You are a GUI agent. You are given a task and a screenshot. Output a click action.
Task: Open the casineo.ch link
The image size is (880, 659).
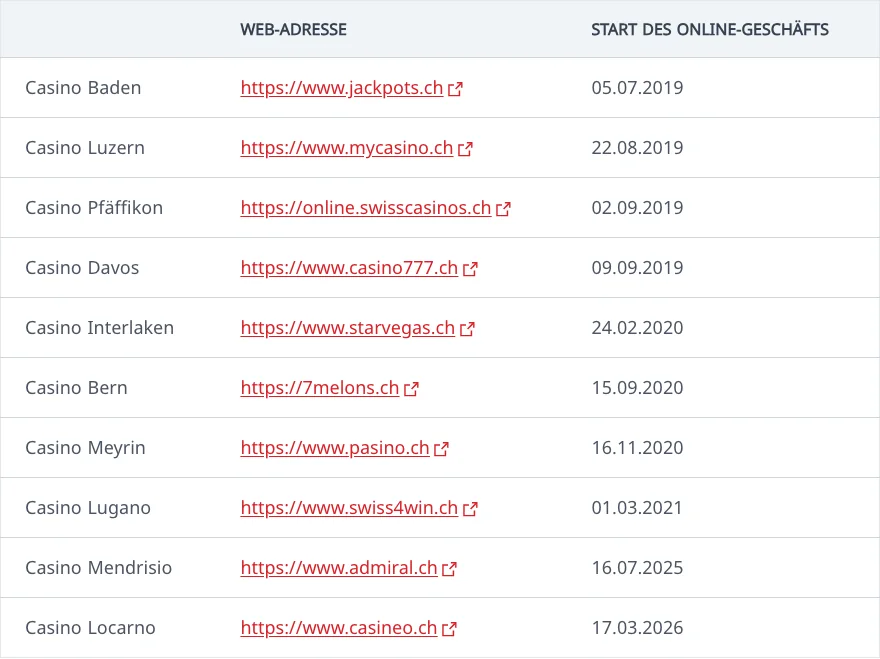point(339,629)
